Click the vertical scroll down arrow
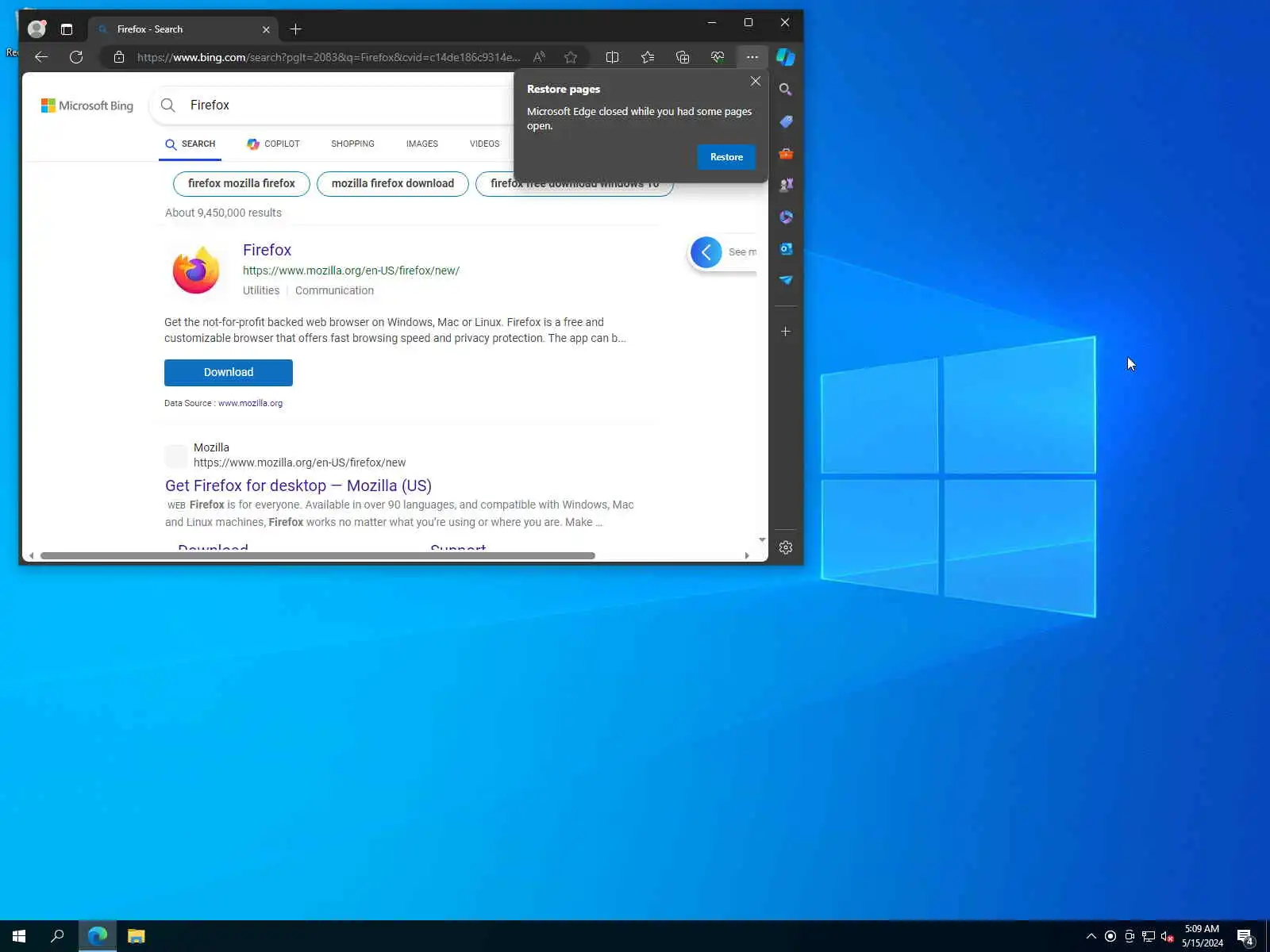 pos(762,539)
